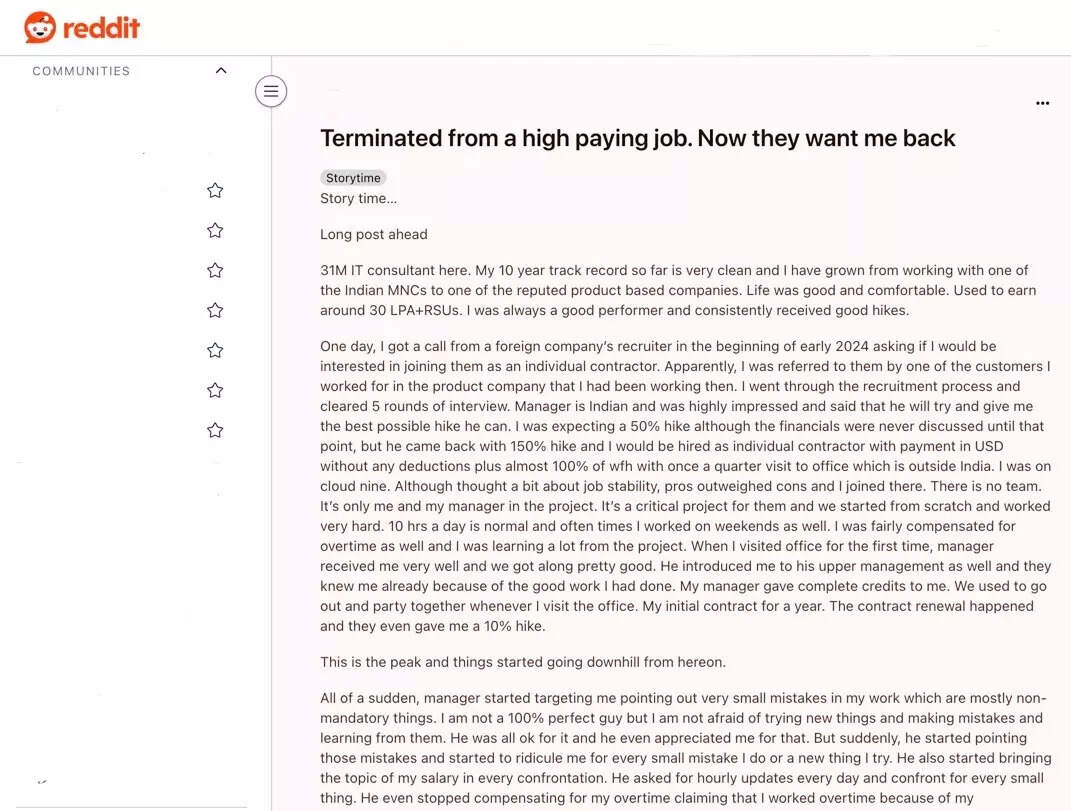The image size is (1071, 811).
Task: Star the sixth community in the list
Action: tap(215, 390)
